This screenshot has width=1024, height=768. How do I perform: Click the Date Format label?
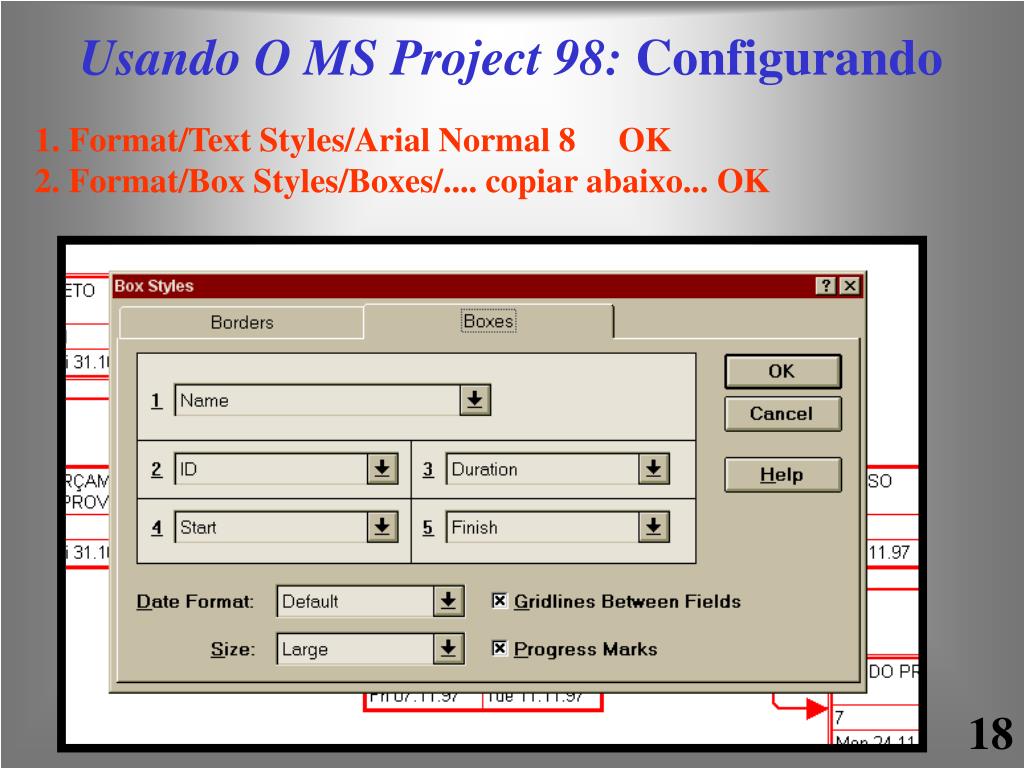click(x=195, y=601)
